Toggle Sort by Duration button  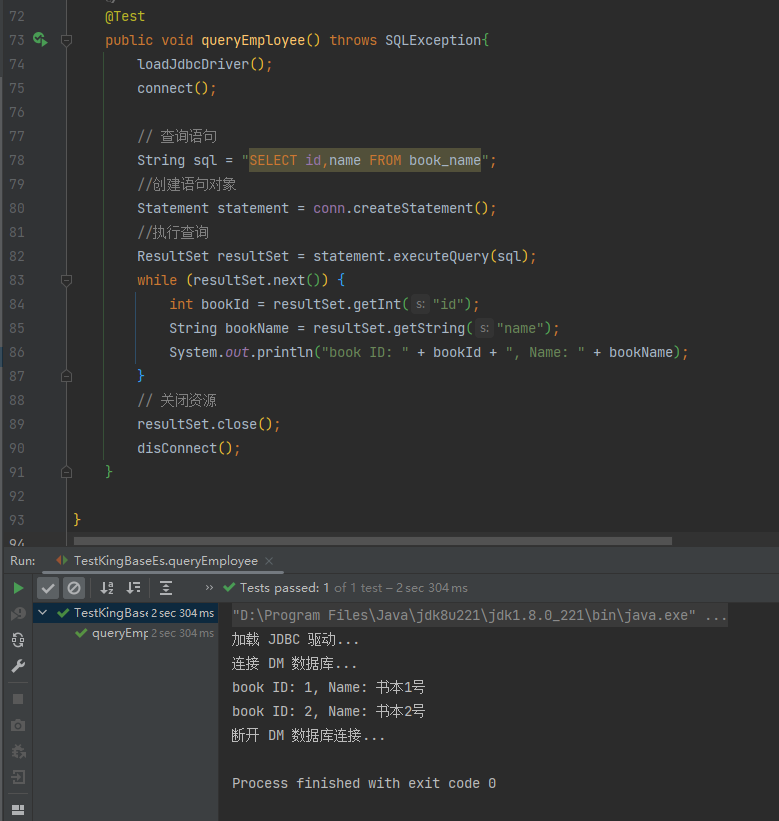coord(133,588)
